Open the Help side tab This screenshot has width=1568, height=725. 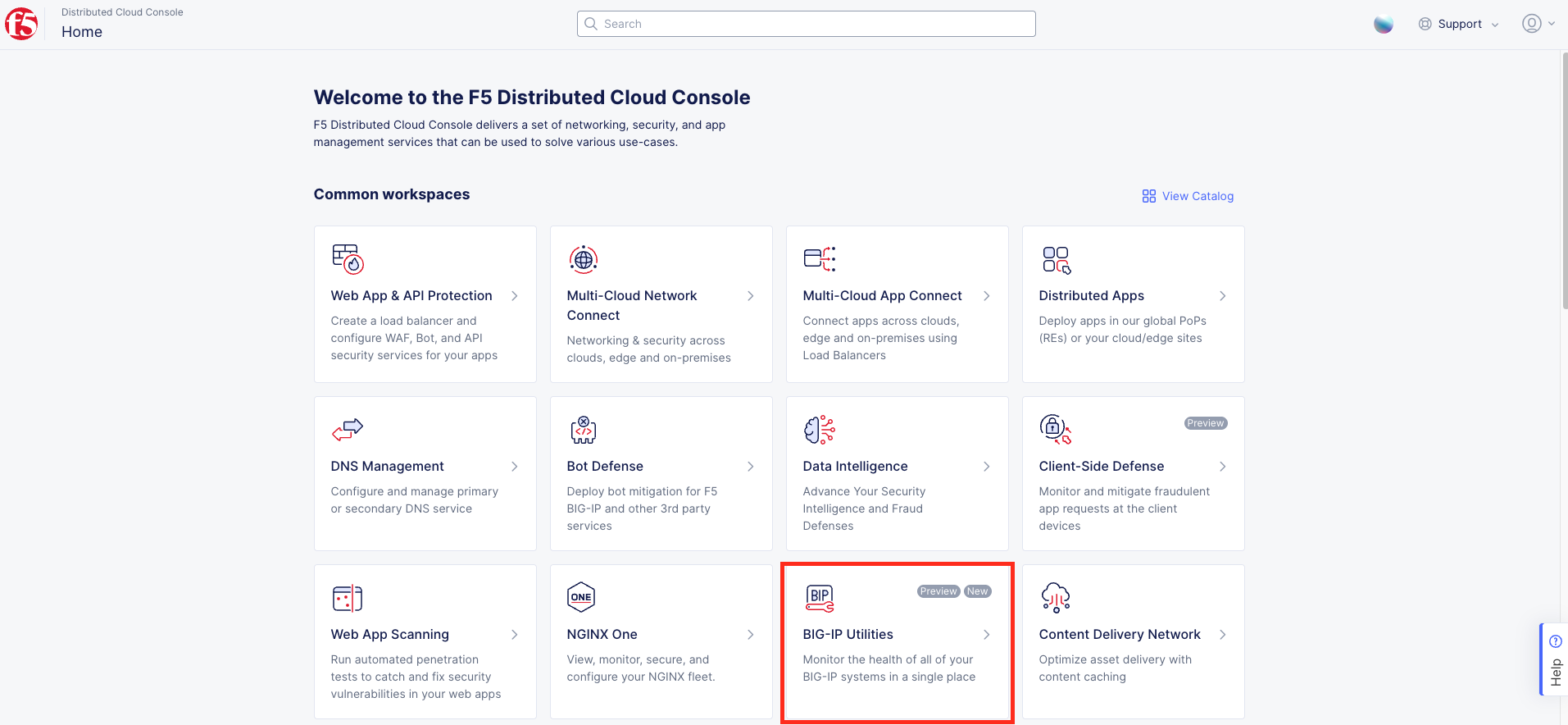[x=1555, y=660]
